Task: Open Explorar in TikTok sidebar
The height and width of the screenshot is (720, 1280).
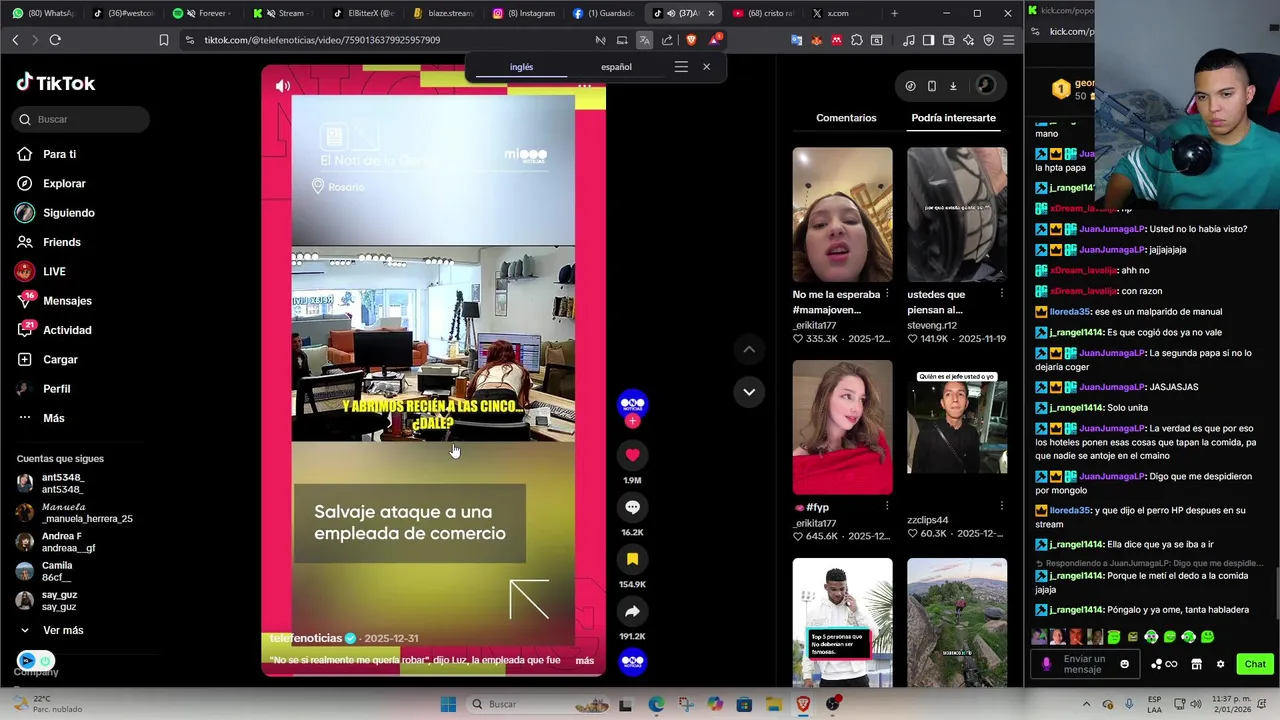Action: 64,184
